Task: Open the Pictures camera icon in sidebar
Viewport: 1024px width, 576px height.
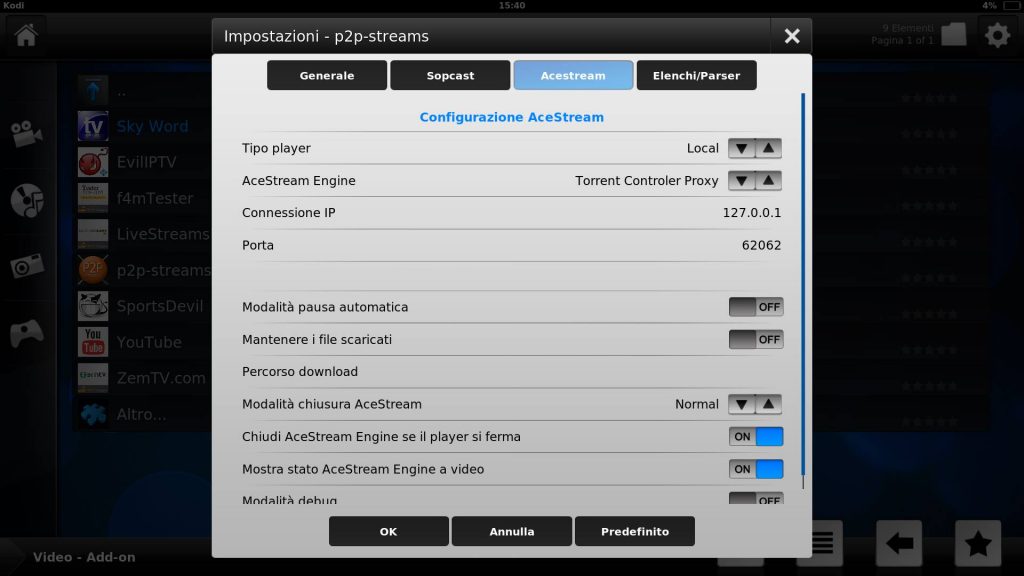Action: 27,266
